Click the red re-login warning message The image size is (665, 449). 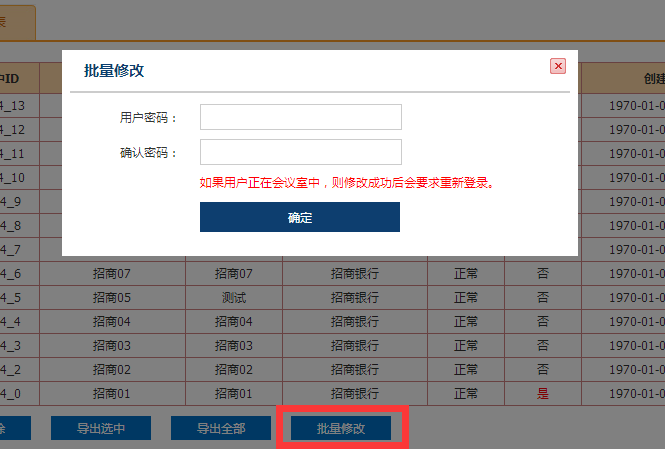pyautogui.click(x=347, y=183)
